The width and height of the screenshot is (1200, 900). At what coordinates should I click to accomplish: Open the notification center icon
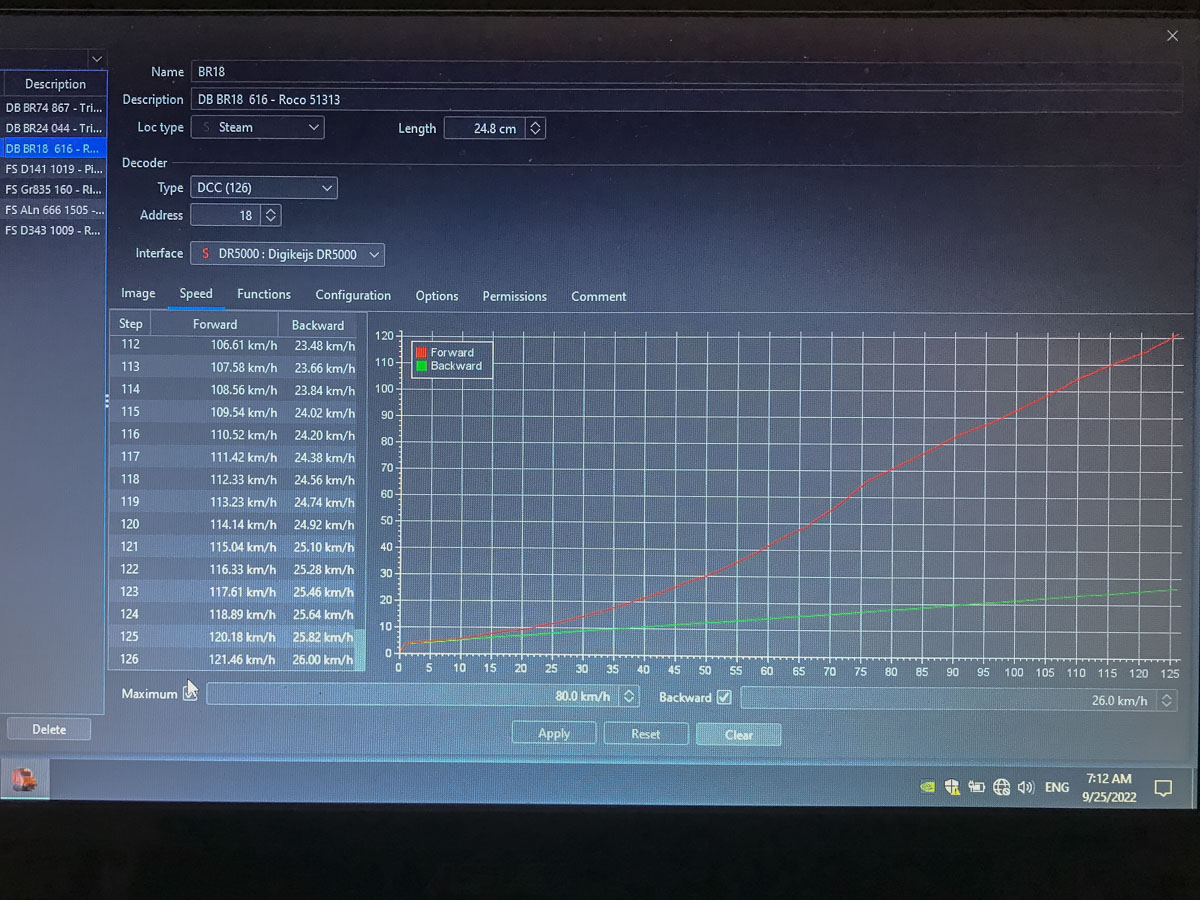(1163, 788)
